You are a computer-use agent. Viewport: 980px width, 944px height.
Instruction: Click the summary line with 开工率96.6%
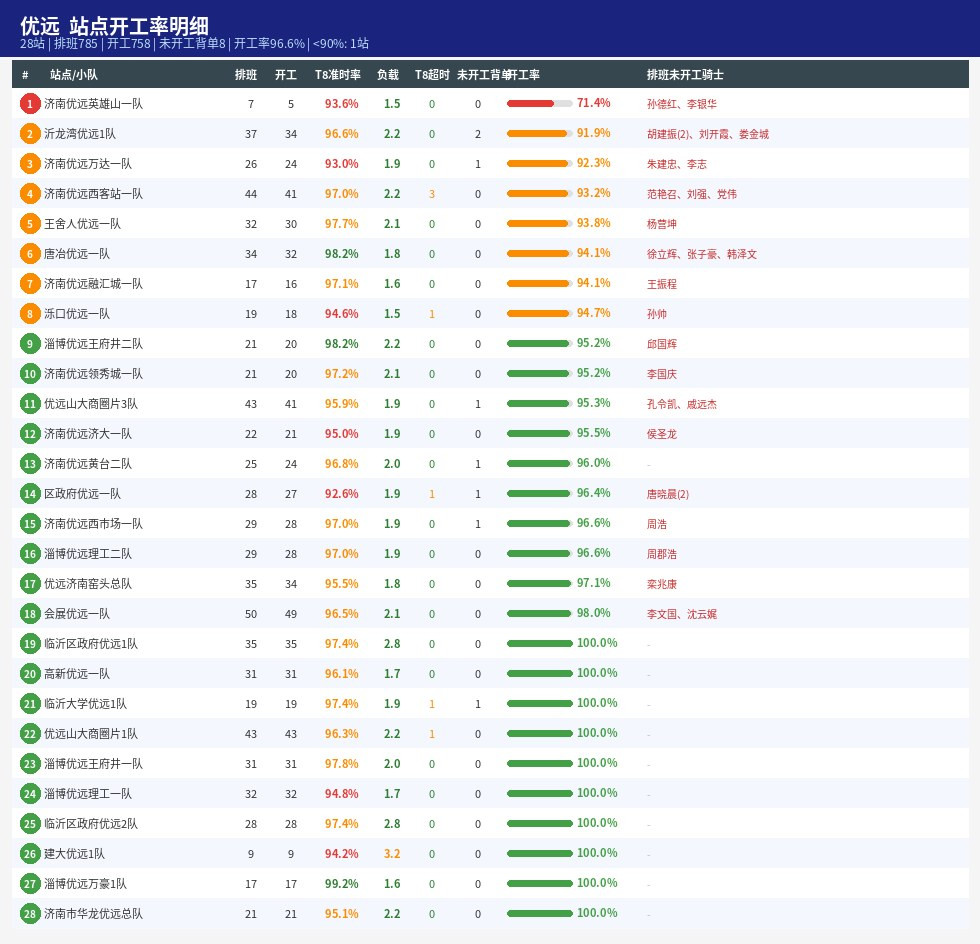[194, 44]
